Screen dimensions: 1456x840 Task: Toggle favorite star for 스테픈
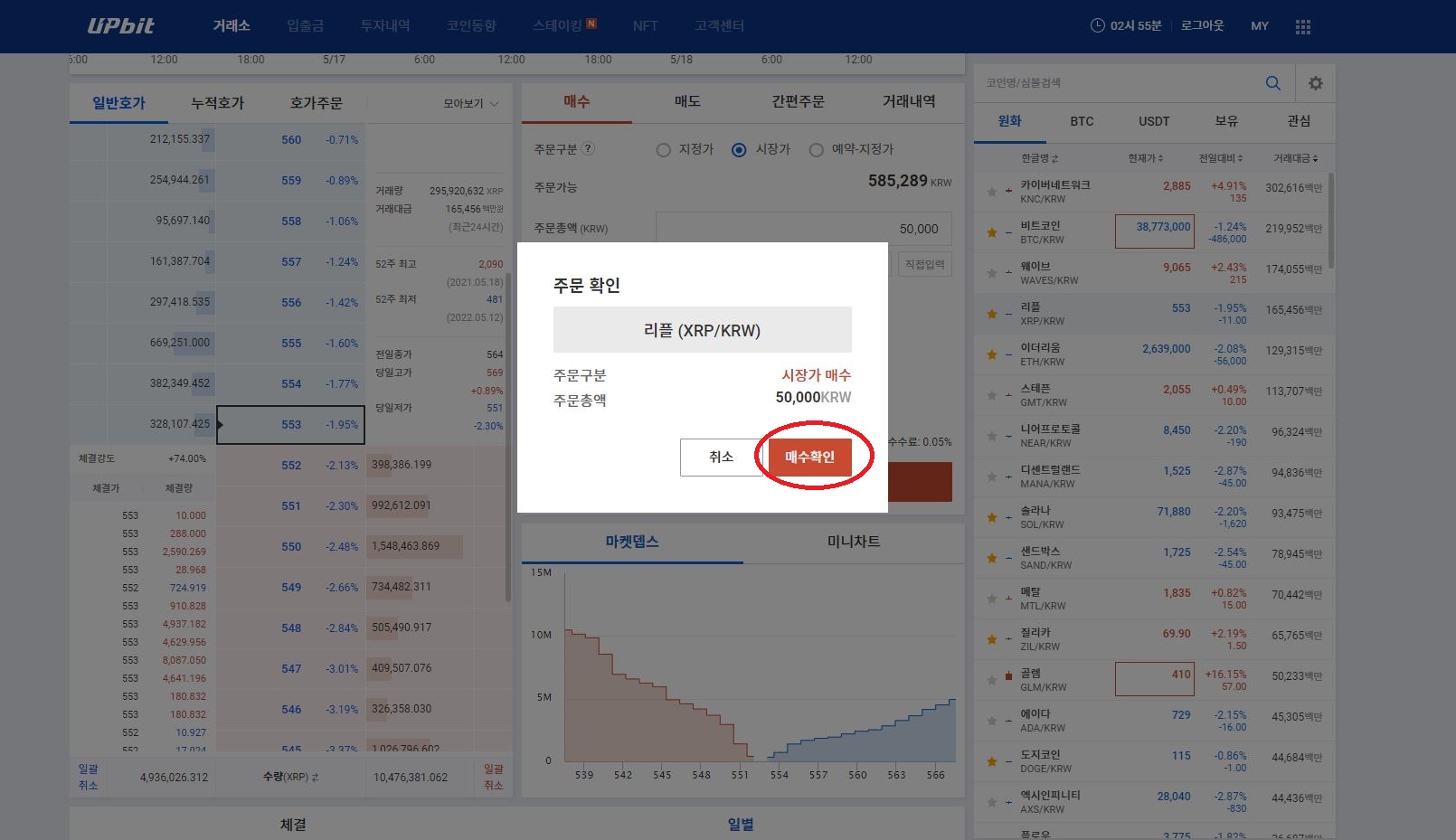(x=992, y=395)
